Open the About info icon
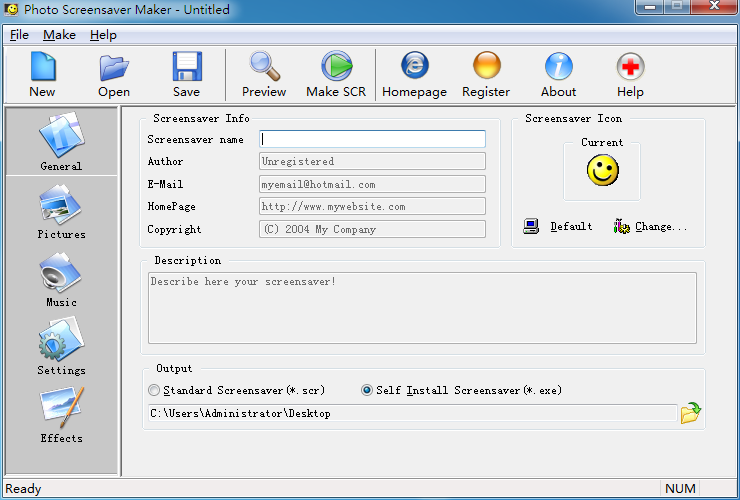The width and height of the screenshot is (740, 500). click(559, 66)
